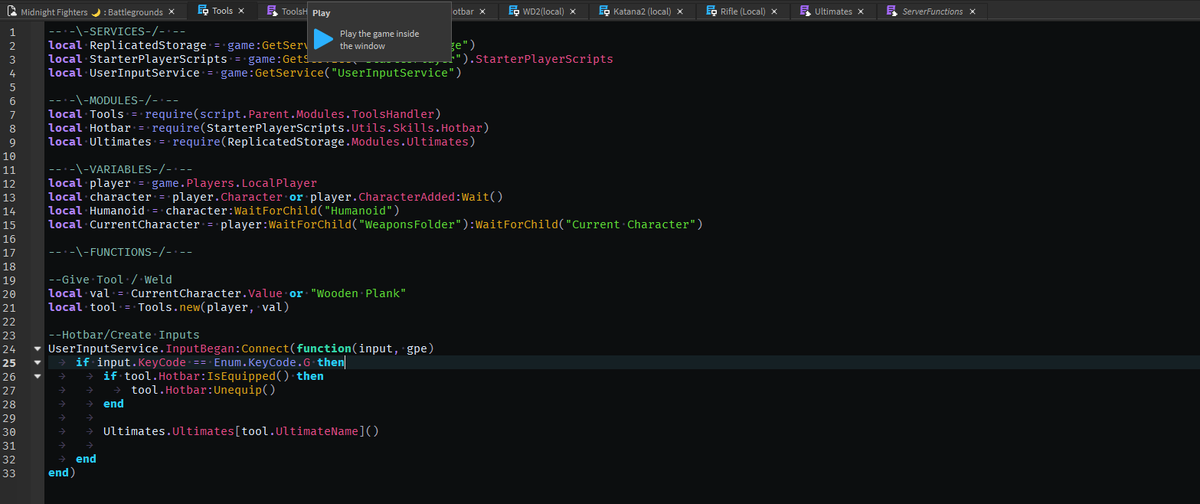Close the Midnight Fighters Battlegrounds tab

(x=172, y=12)
